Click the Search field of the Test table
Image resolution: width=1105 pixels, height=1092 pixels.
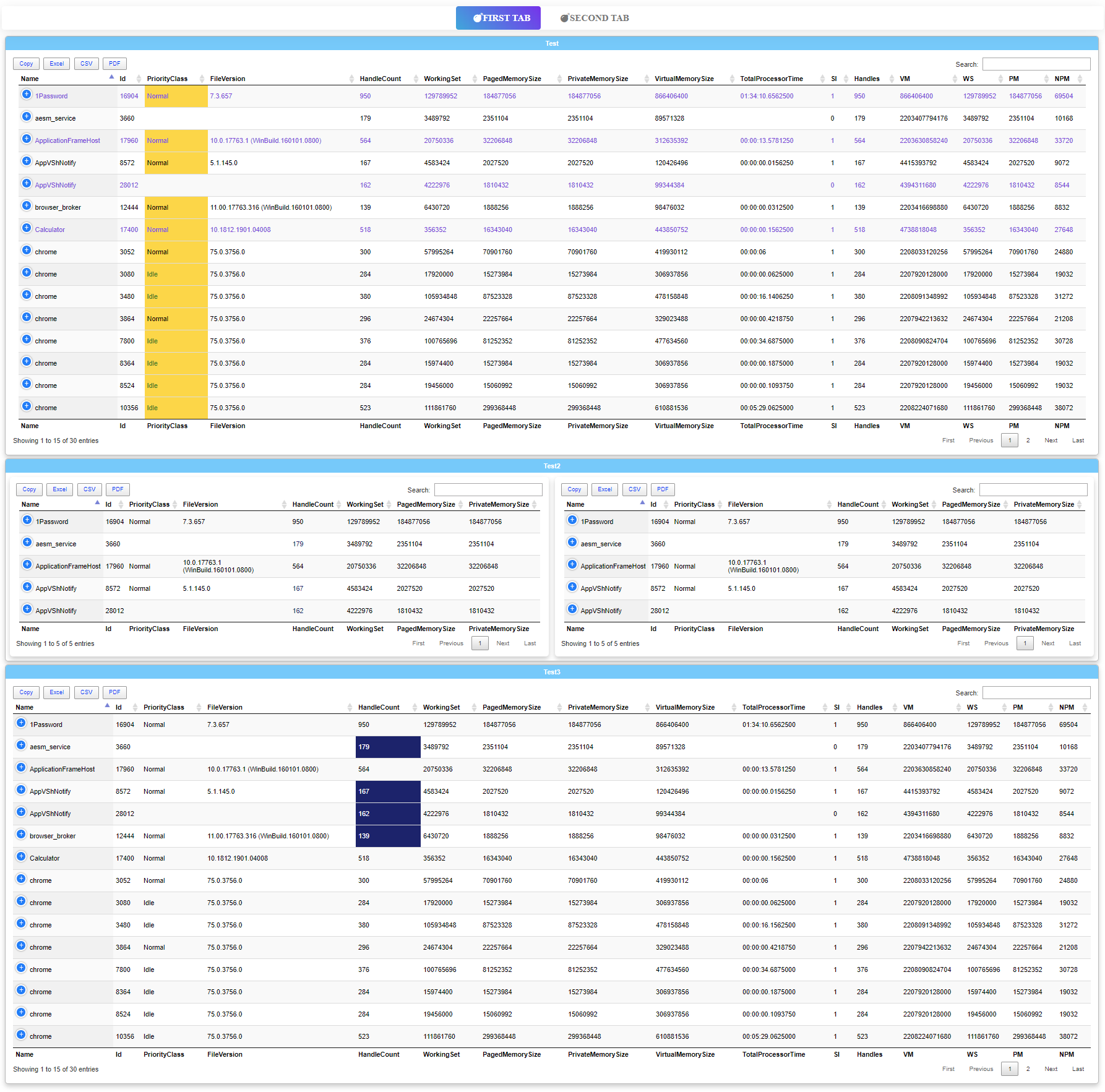click(x=1036, y=64)
